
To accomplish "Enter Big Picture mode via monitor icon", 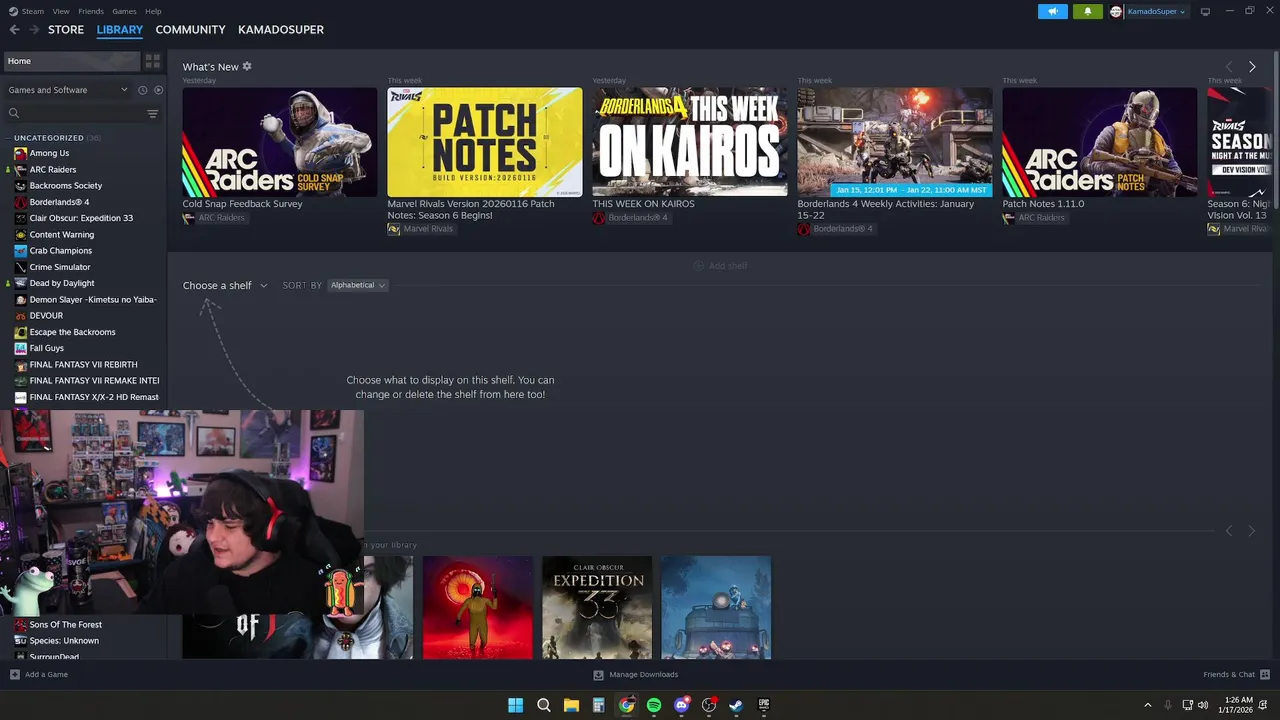I will (1205, 12).
